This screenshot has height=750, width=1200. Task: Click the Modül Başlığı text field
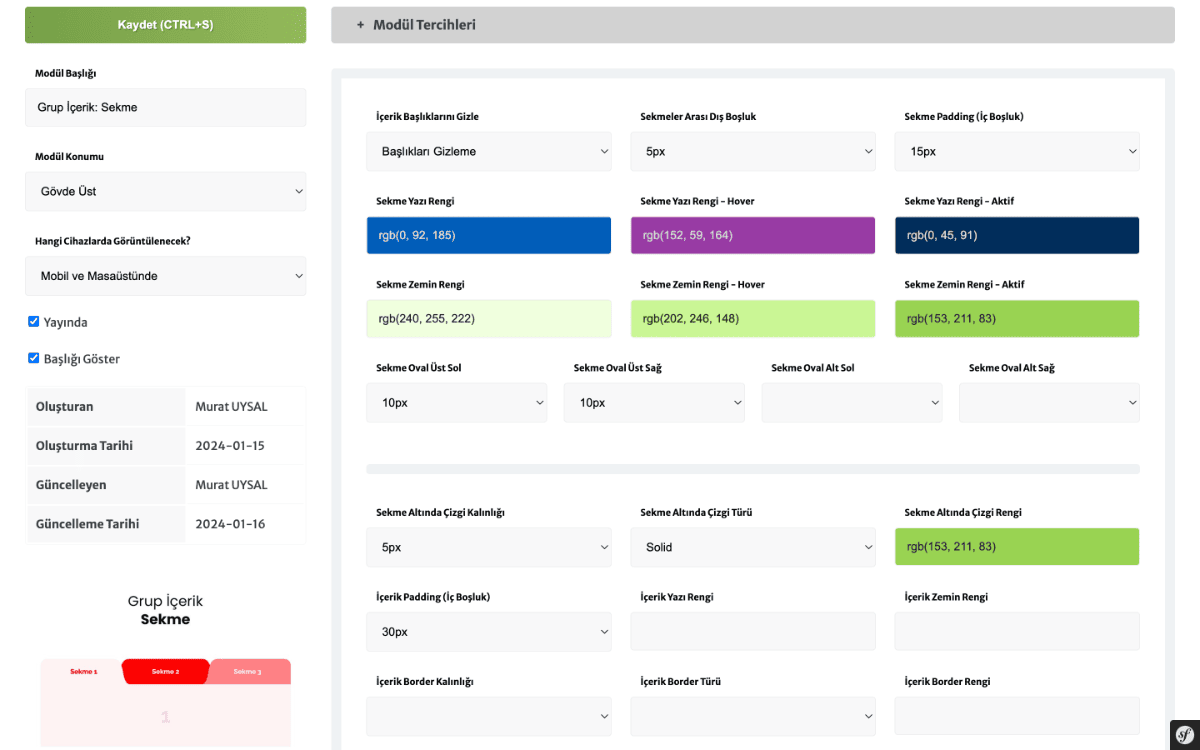coord(166,107)
